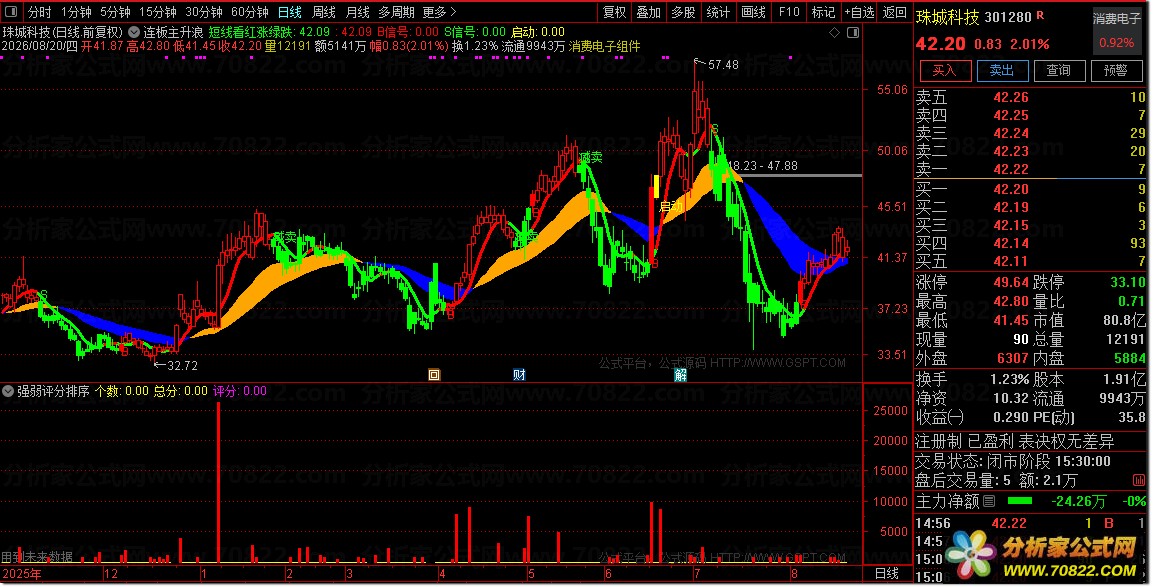Open the after-hours trading chart icon
The image size is (1153, 587).
click(1140, 480)
